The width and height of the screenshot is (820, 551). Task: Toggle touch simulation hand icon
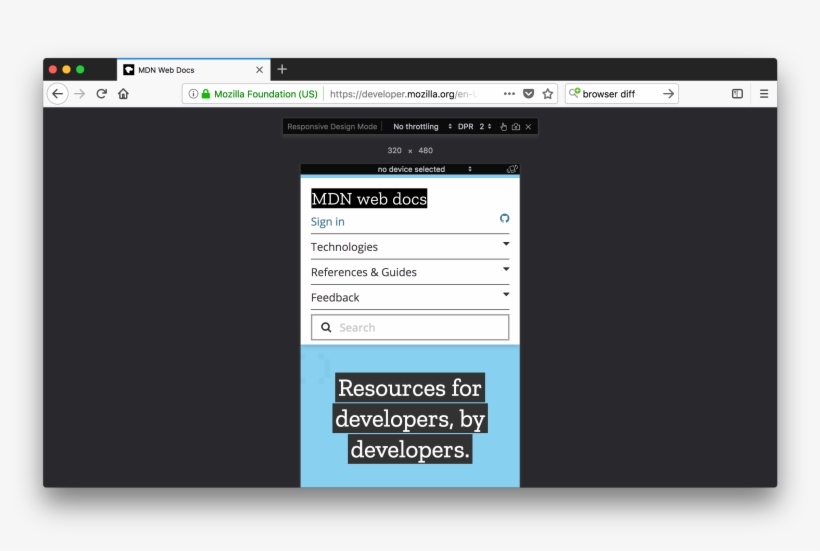(x=503, y=127)
